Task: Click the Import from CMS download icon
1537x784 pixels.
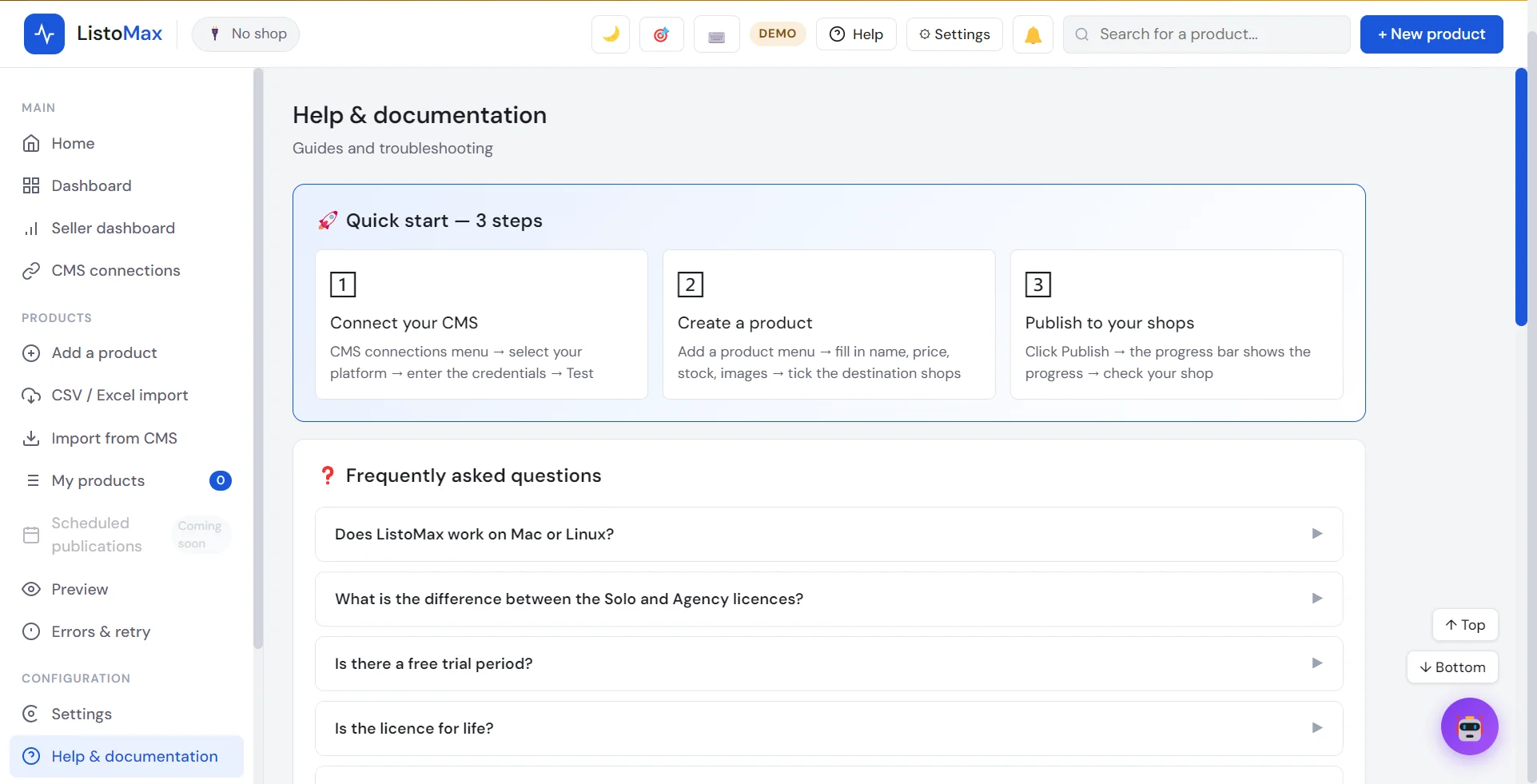Action: [x=31, y=438]
